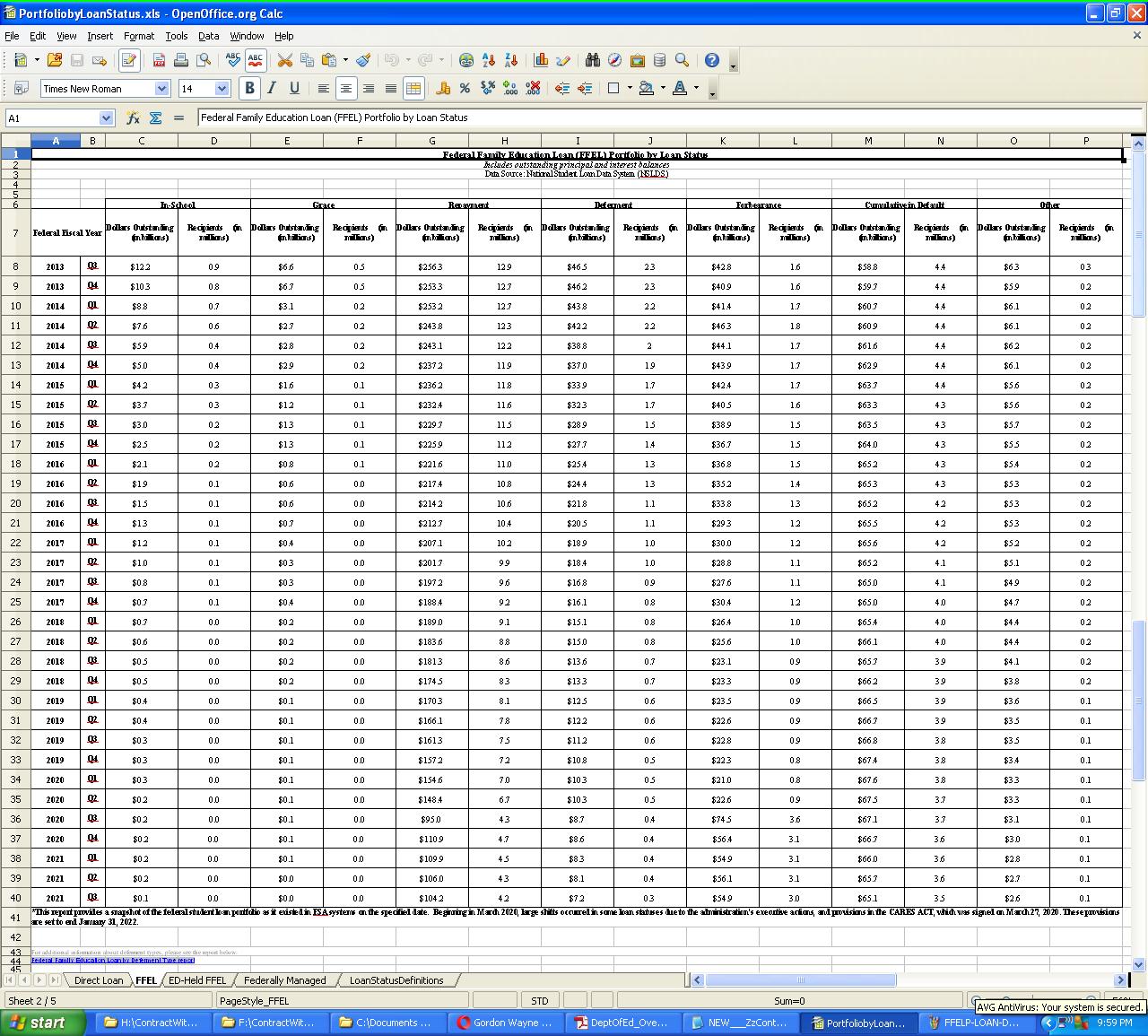1148x1036 pixels.
Task: Open the Times New Roman font dropdown
Action: [161, 88]
